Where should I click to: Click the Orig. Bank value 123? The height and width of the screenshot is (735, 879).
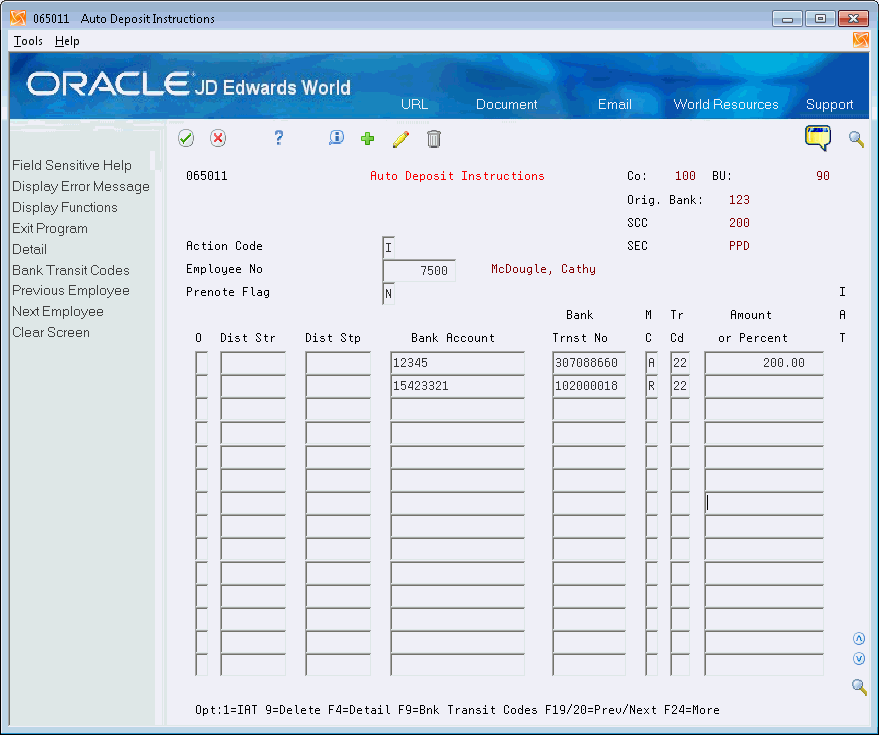click(x=739, y=200)
